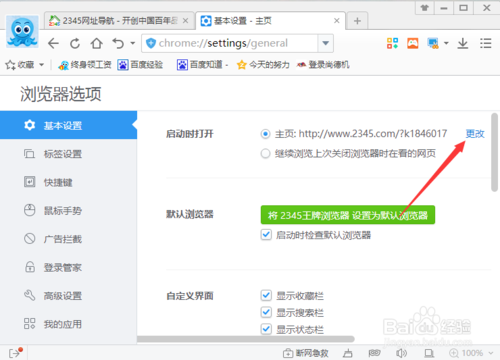Open the colorful app grid icon
The image size is (500, 360).
point(392,43)
